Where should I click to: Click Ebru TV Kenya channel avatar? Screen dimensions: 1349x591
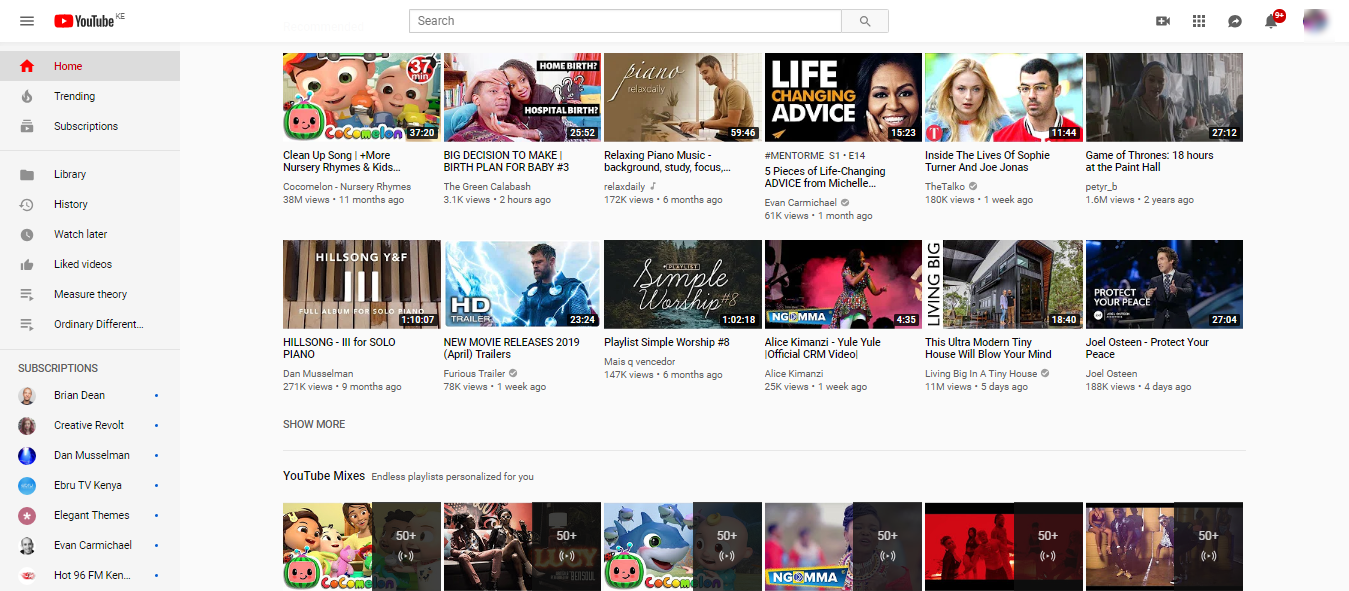[27, 485]
